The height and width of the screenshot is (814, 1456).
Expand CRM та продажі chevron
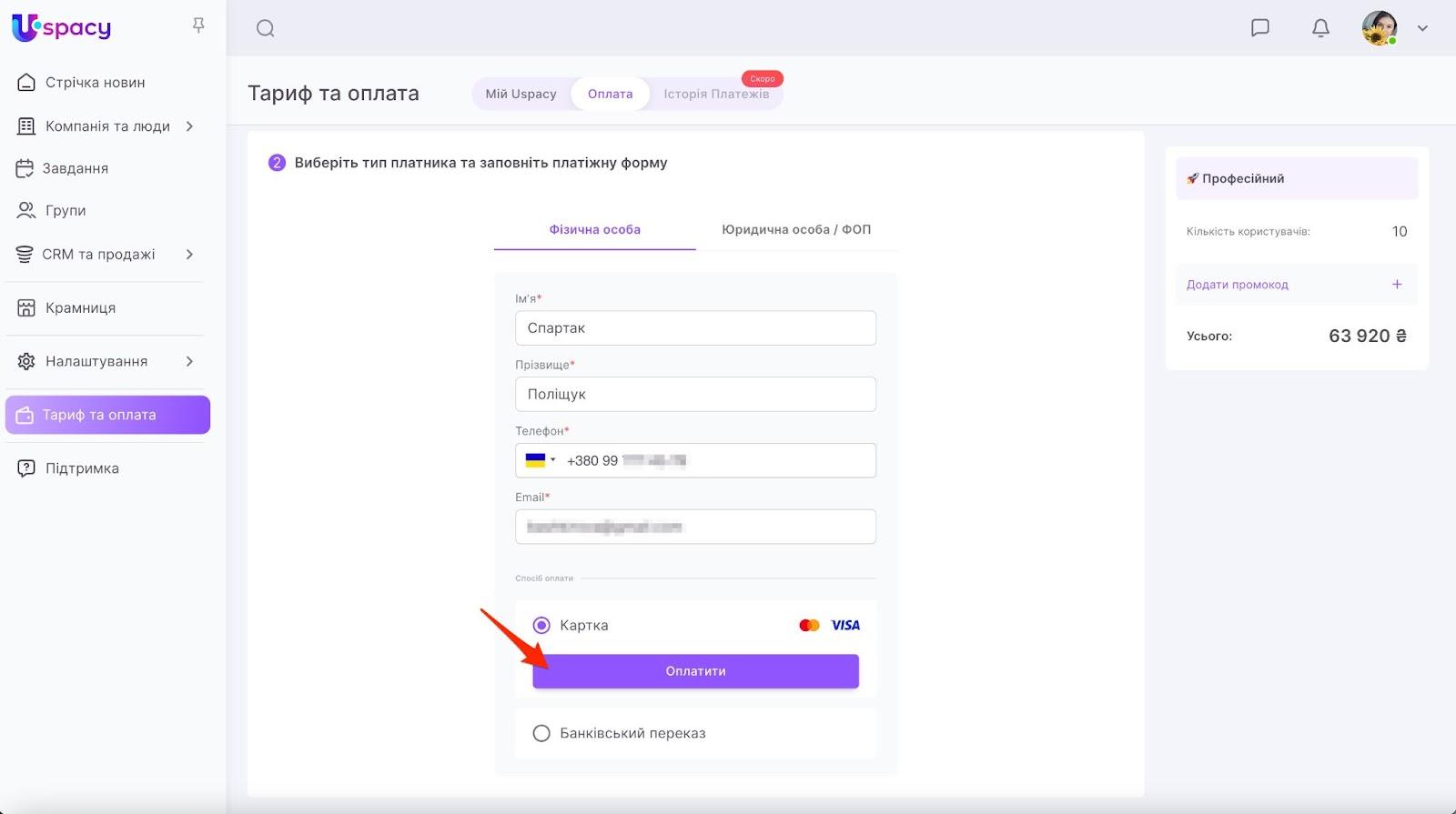coord(189,255)
